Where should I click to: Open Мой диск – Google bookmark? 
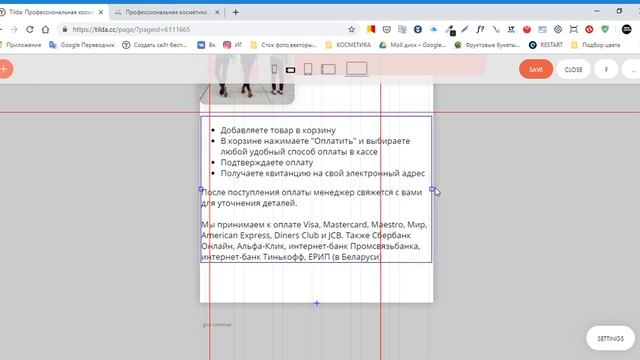413,45
